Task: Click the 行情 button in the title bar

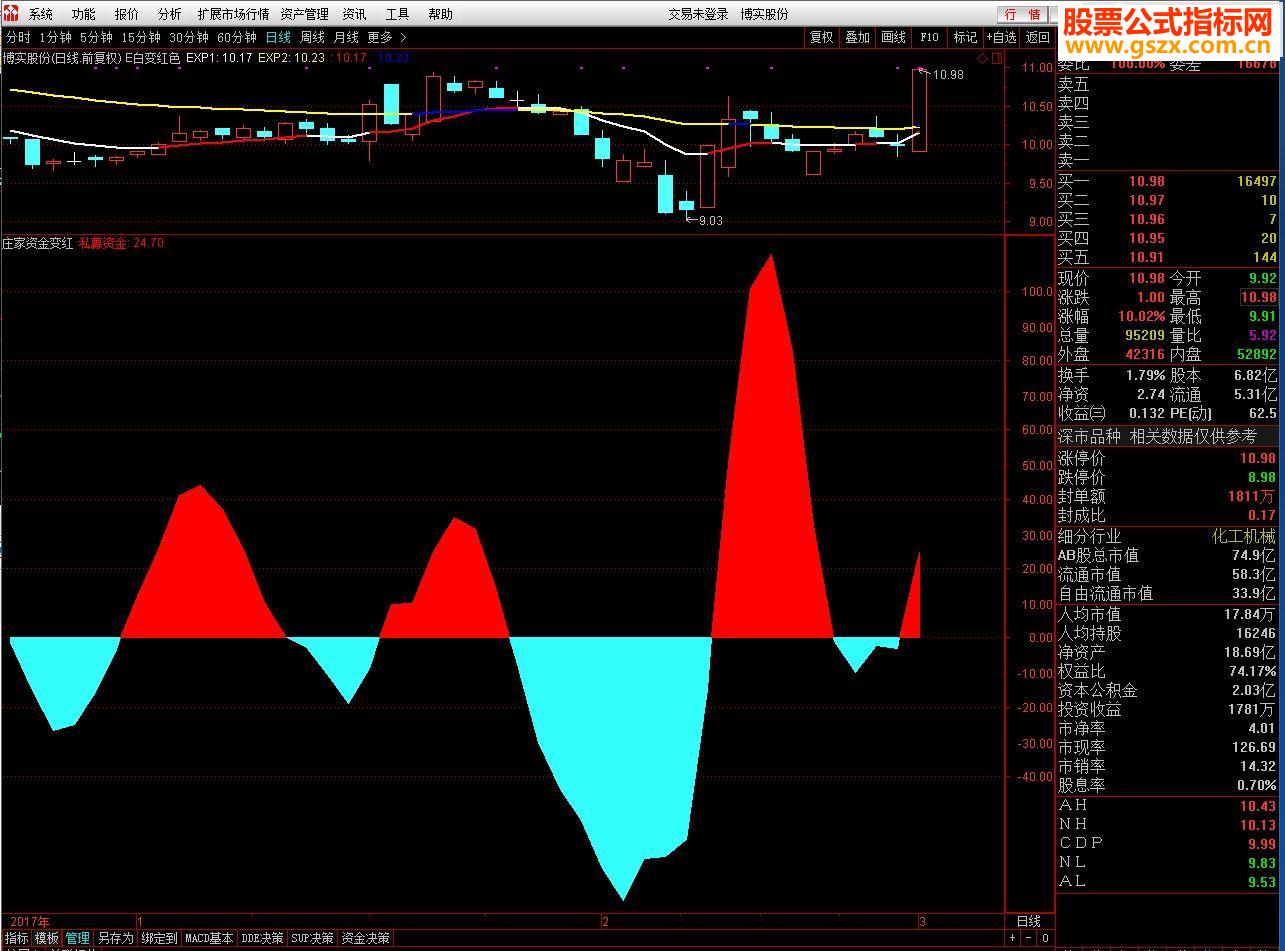Action: (1022, 14)
